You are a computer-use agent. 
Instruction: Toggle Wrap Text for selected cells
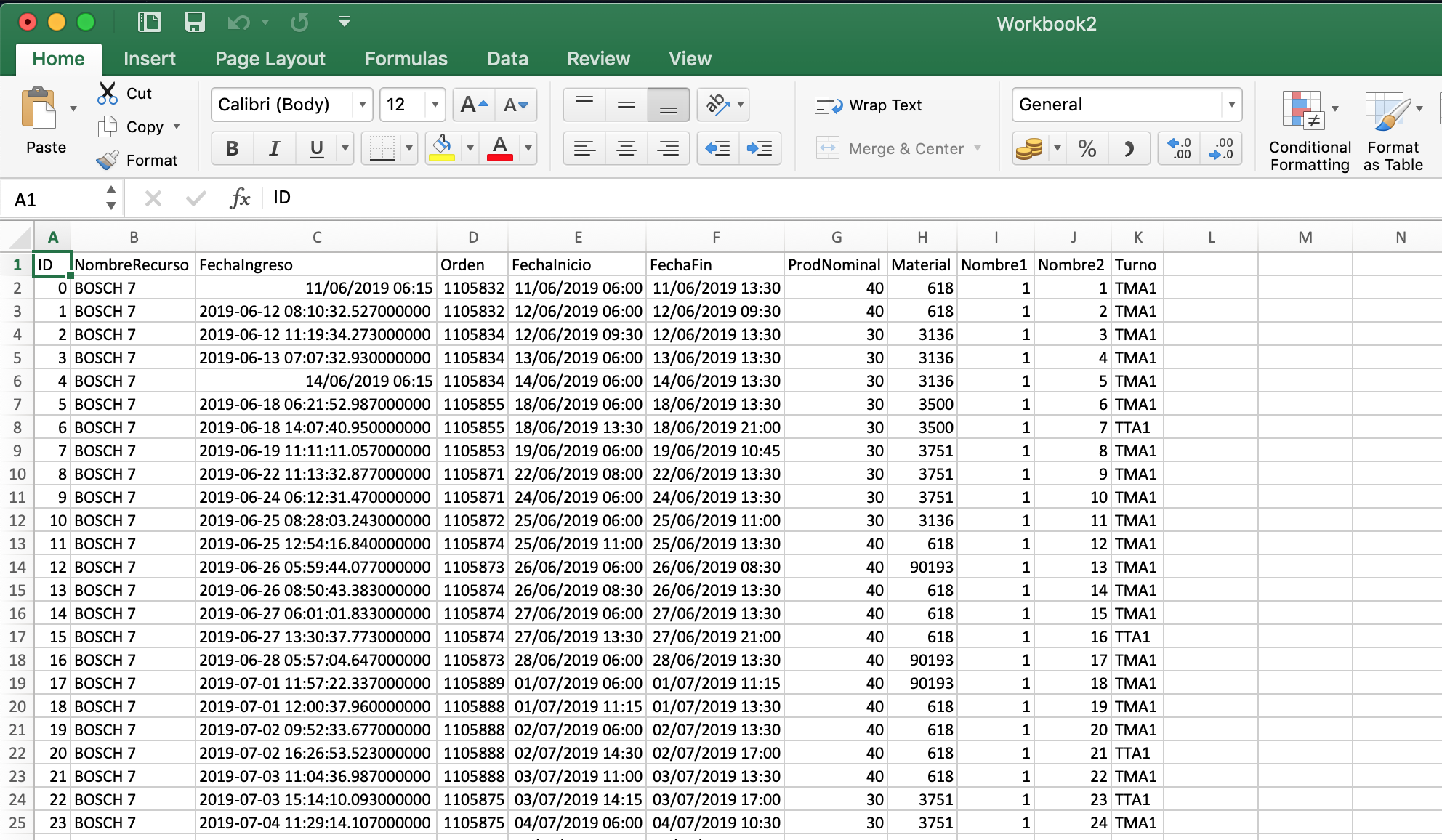pos(869,105)
